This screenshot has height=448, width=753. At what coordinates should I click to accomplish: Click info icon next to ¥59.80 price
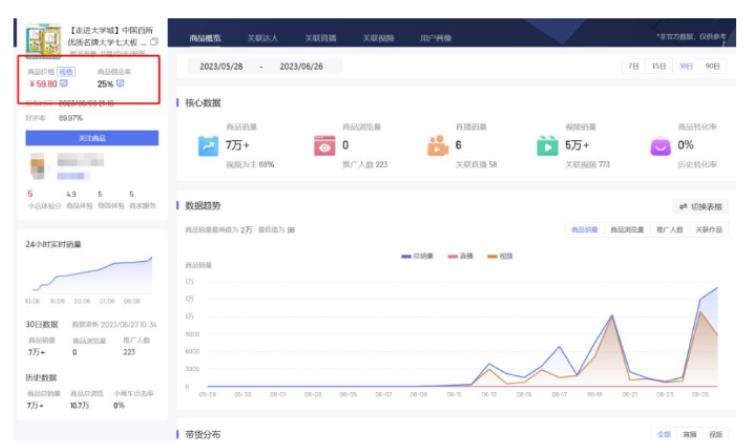pyautogui.click(x=63, y=84)
